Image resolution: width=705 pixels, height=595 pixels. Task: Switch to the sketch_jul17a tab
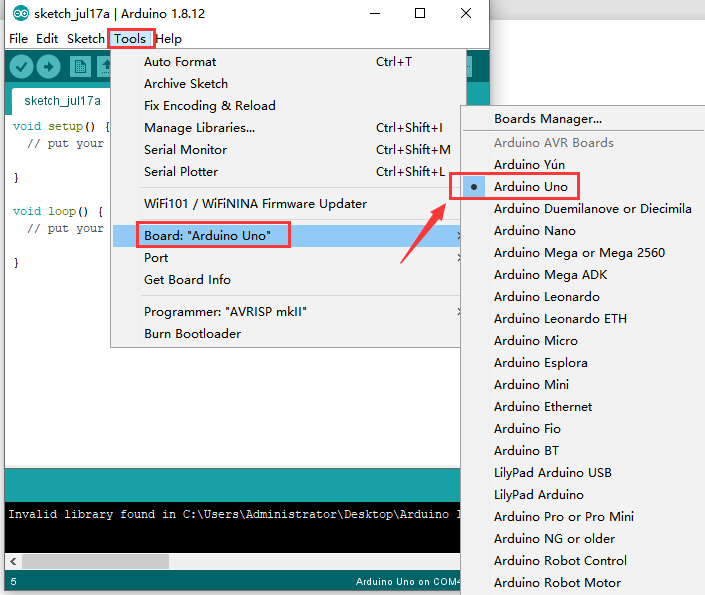[62, 101]
